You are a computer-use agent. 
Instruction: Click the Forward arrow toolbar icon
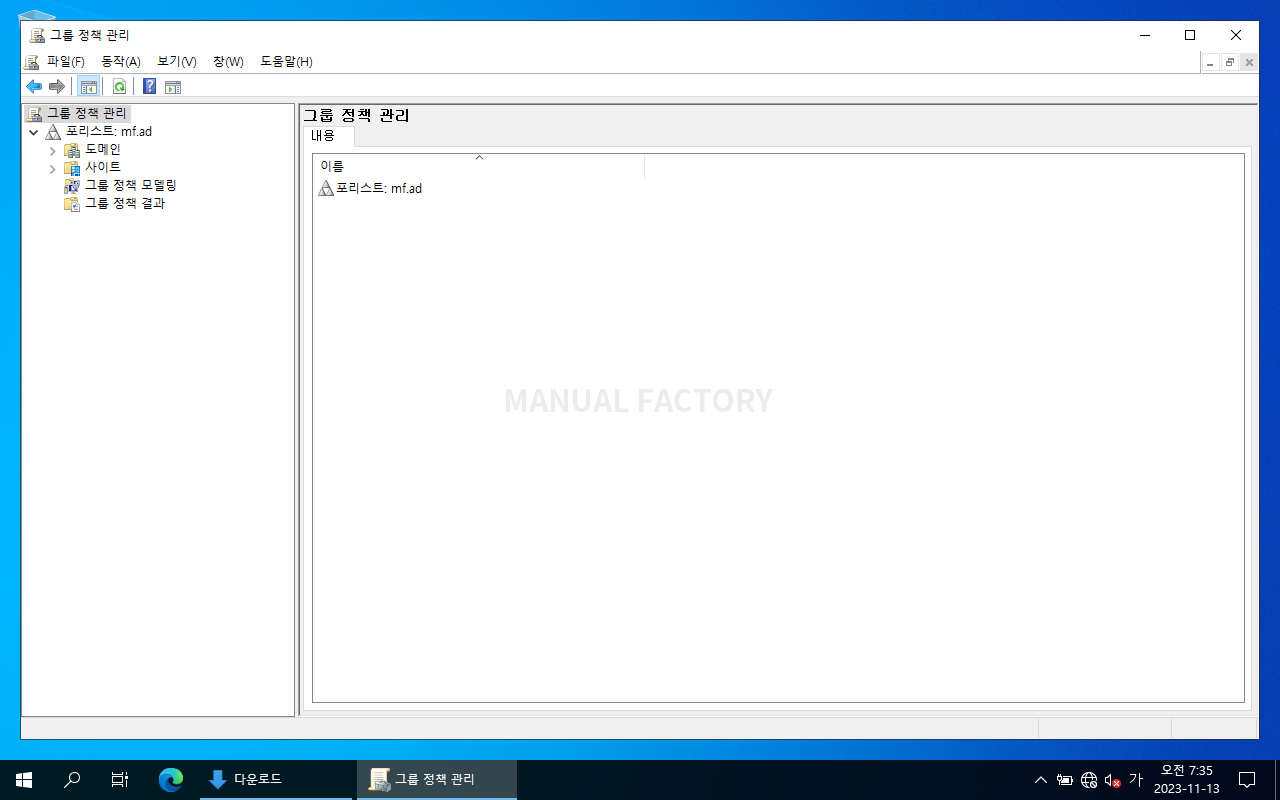(x=57, y=87)
